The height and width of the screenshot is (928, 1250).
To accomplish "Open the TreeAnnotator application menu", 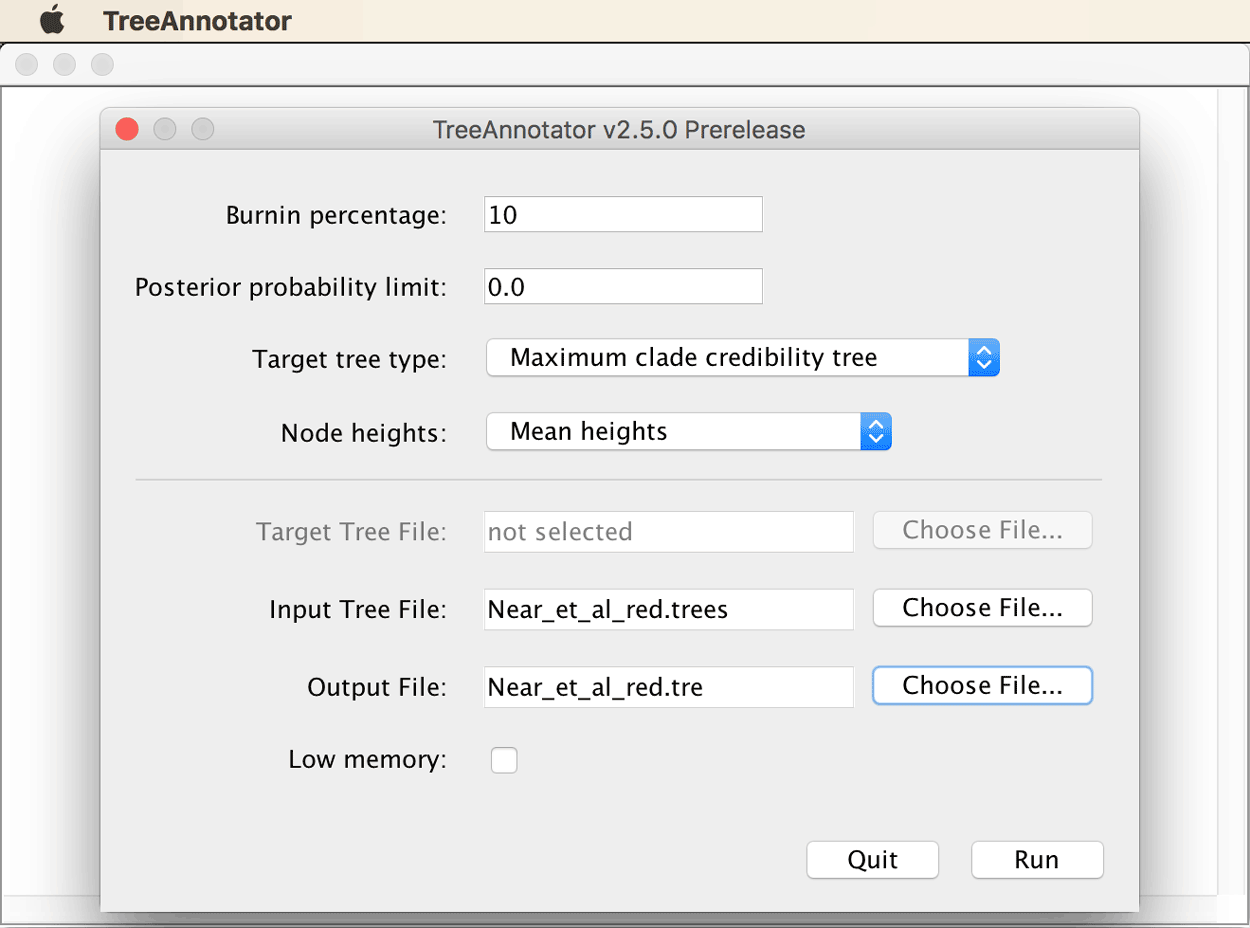I will point(197,21).
